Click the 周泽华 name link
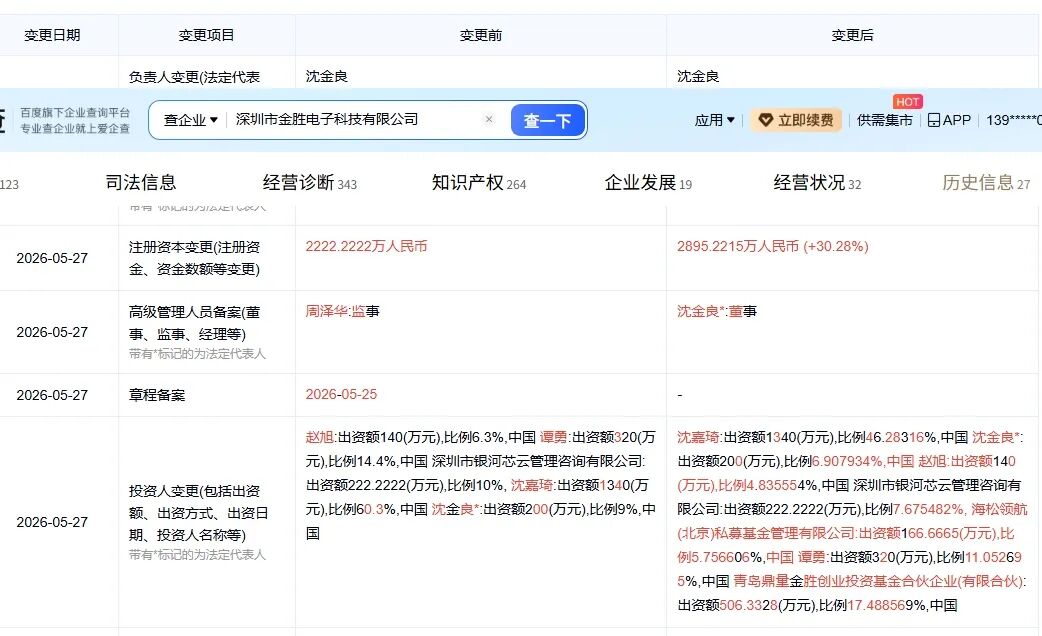 point(326,311)
